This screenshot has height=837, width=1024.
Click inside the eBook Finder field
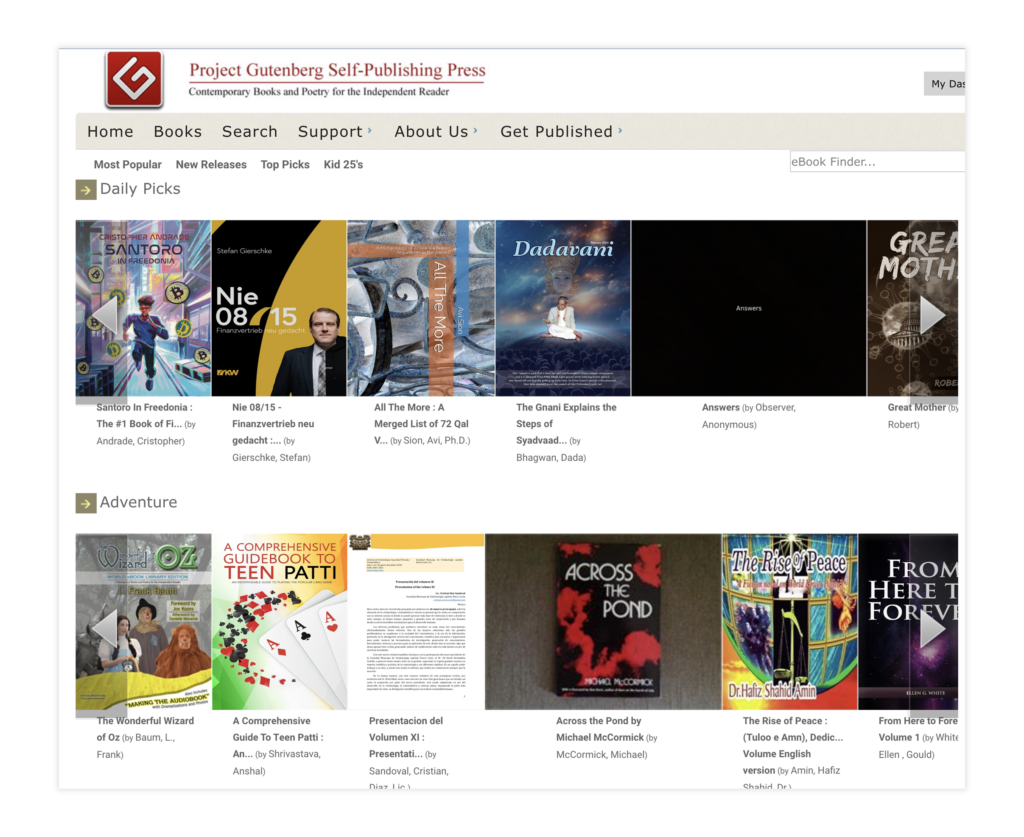coord(877,161)
